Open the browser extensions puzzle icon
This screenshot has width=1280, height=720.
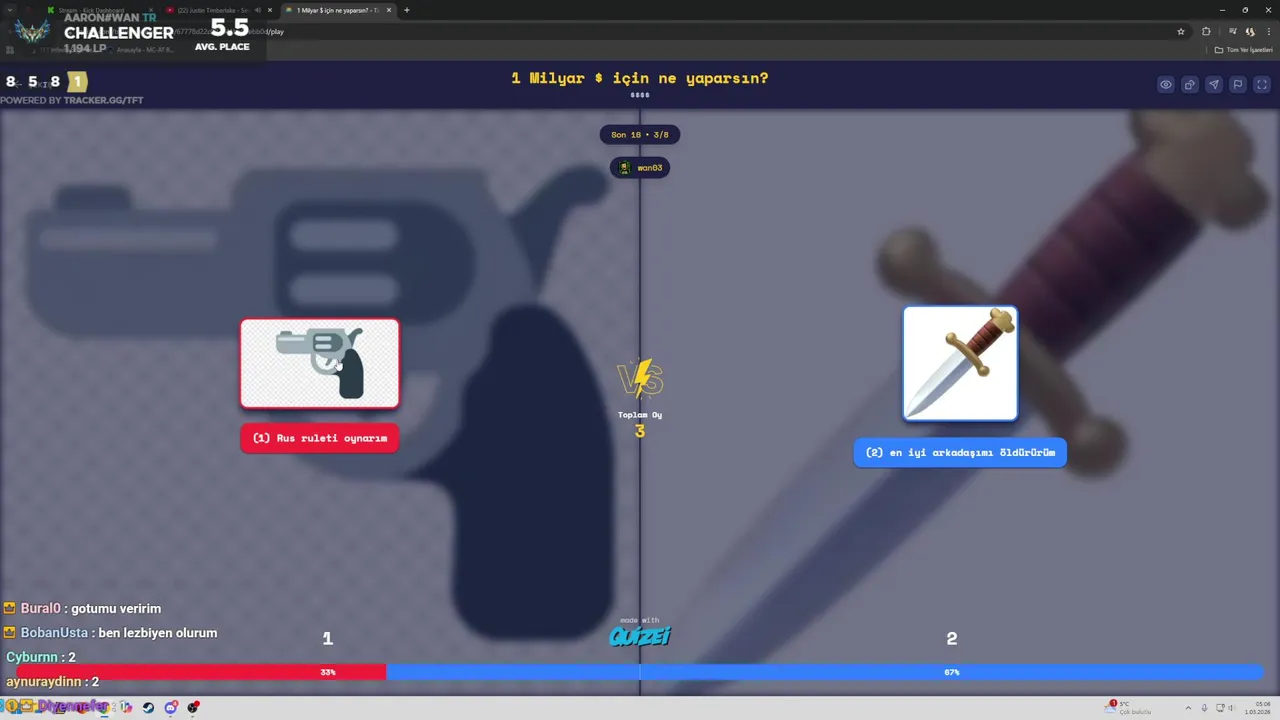tap(1206, 31)
